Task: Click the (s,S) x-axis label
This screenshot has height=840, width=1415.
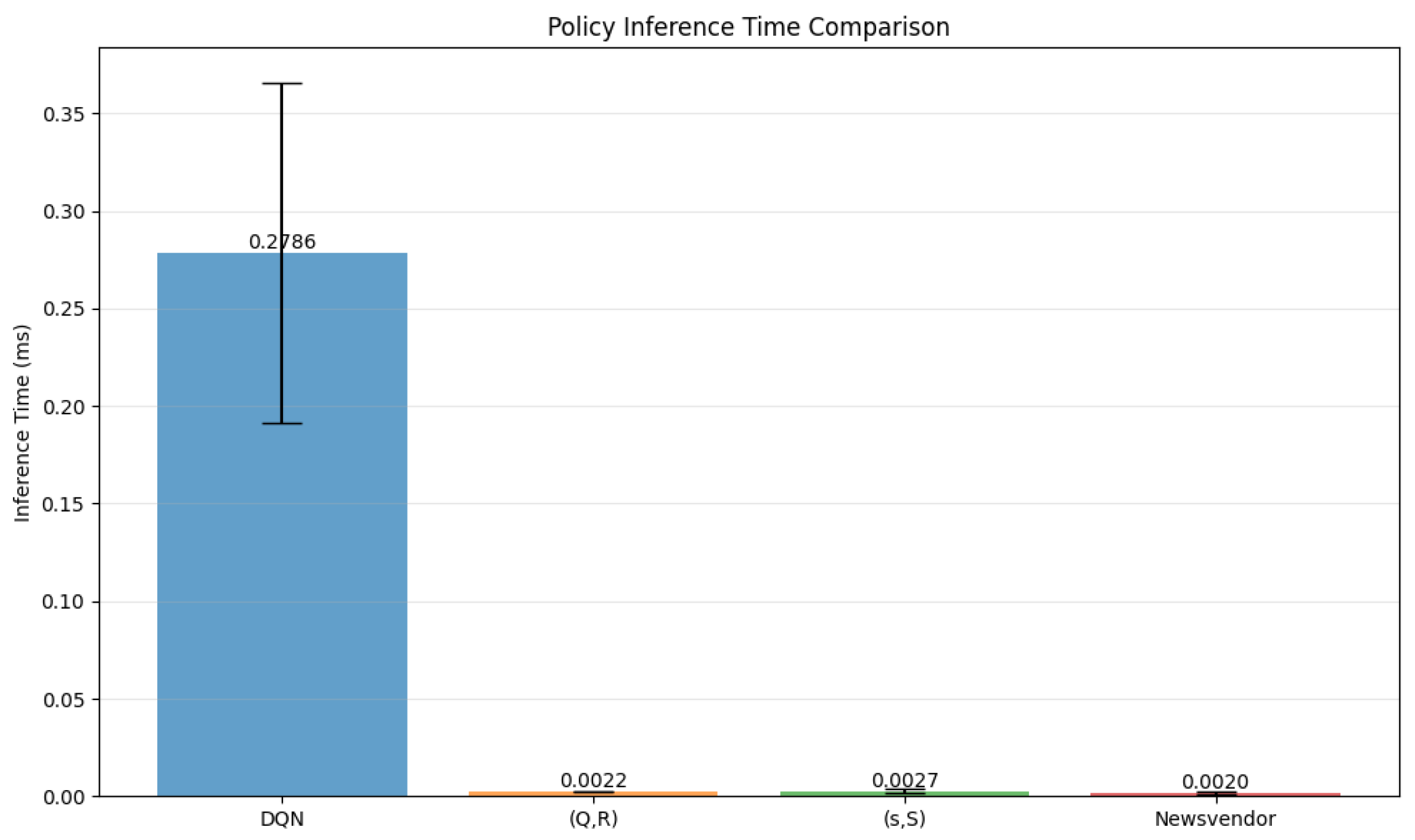Action: [x=904, y=819]
